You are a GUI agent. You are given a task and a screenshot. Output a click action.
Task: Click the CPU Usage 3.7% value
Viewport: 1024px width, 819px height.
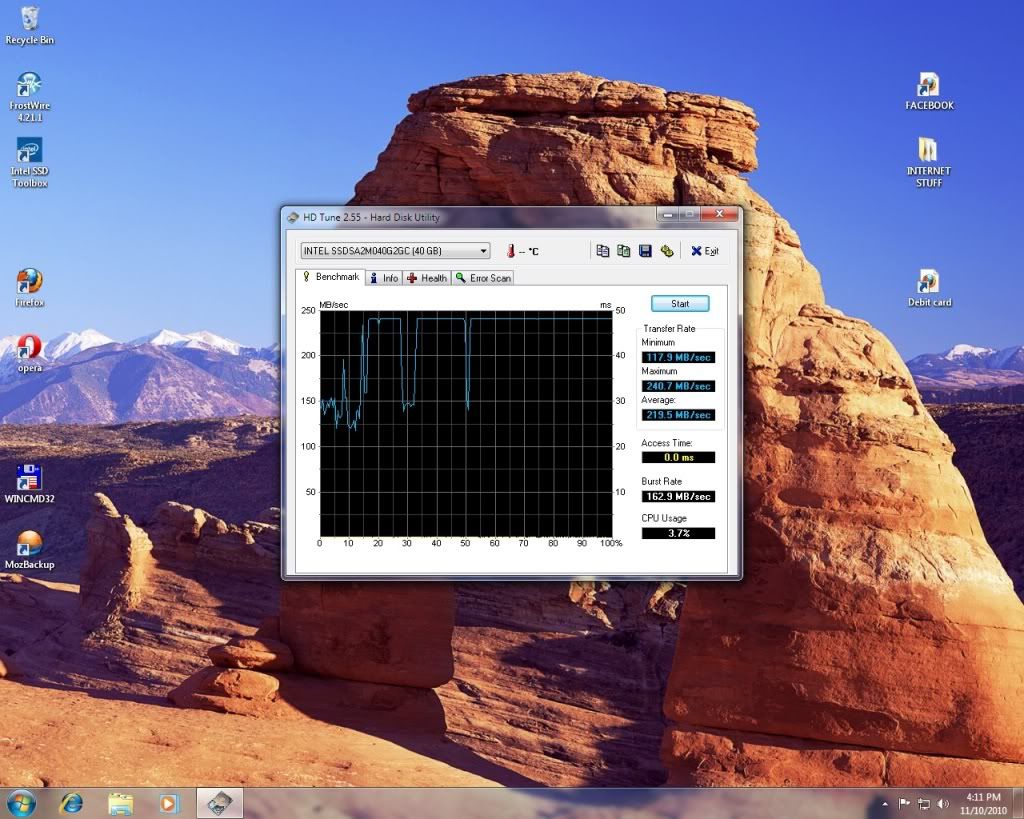(x=679, y=533)
